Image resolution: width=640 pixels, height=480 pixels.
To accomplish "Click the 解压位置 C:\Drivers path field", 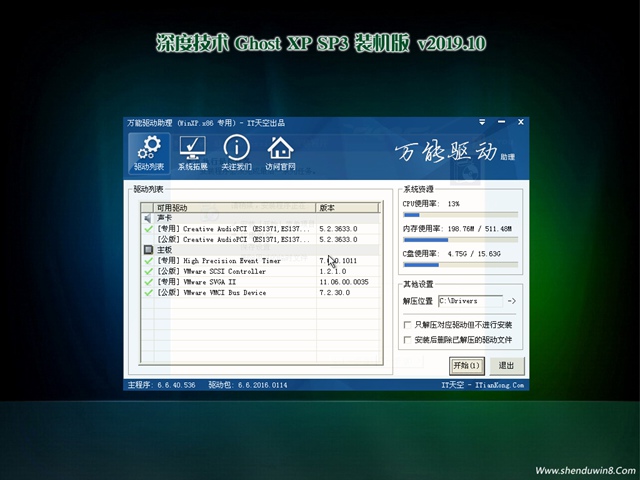I will click(x=471, y=300).
